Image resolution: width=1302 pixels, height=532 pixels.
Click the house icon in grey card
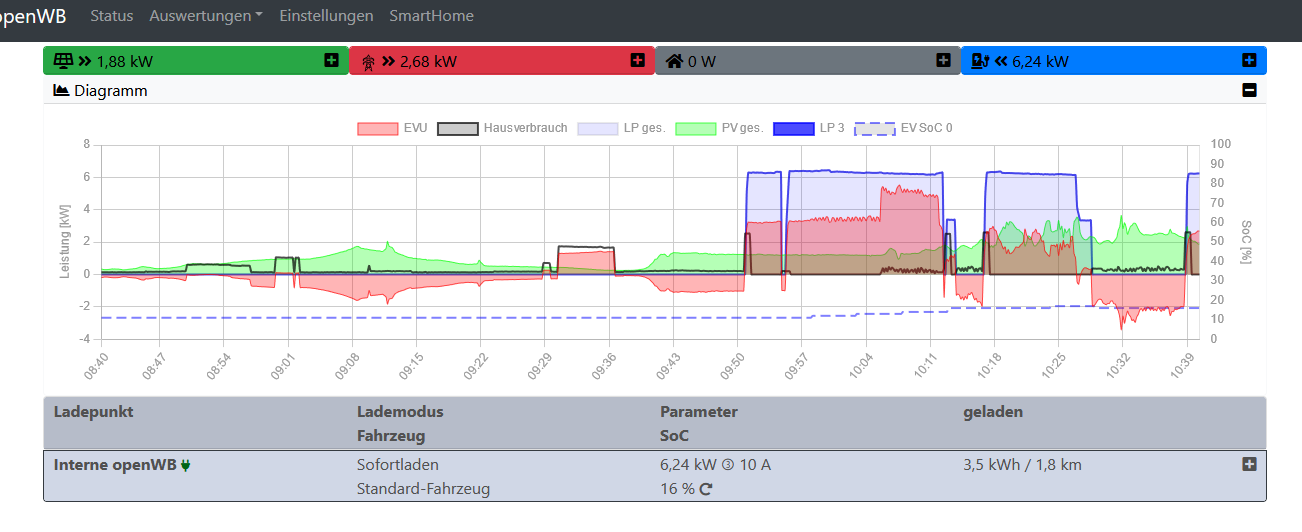point(674,61)
